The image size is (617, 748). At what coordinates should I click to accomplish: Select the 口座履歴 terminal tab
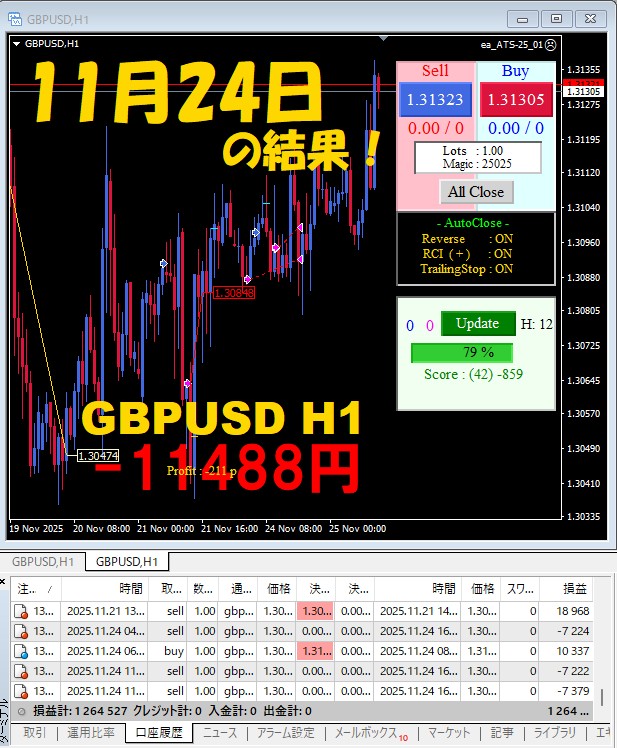click(x=159, y=733)
